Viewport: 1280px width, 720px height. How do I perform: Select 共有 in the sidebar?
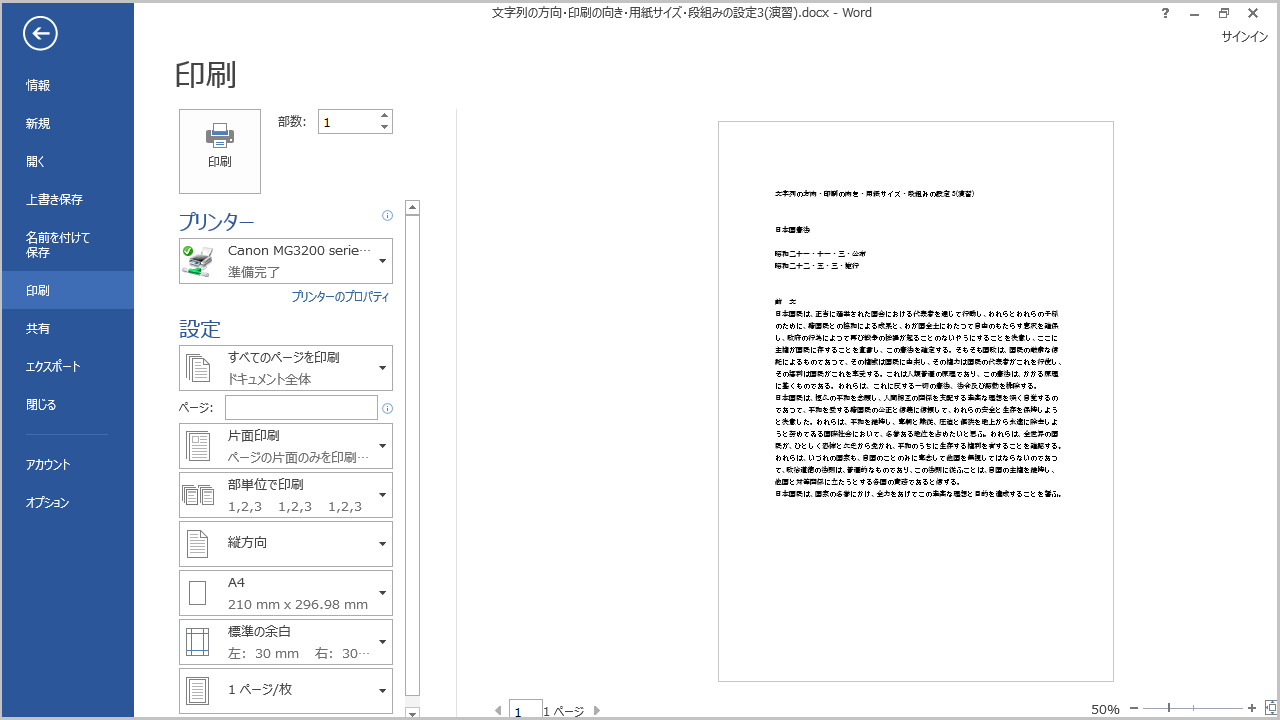67,329
